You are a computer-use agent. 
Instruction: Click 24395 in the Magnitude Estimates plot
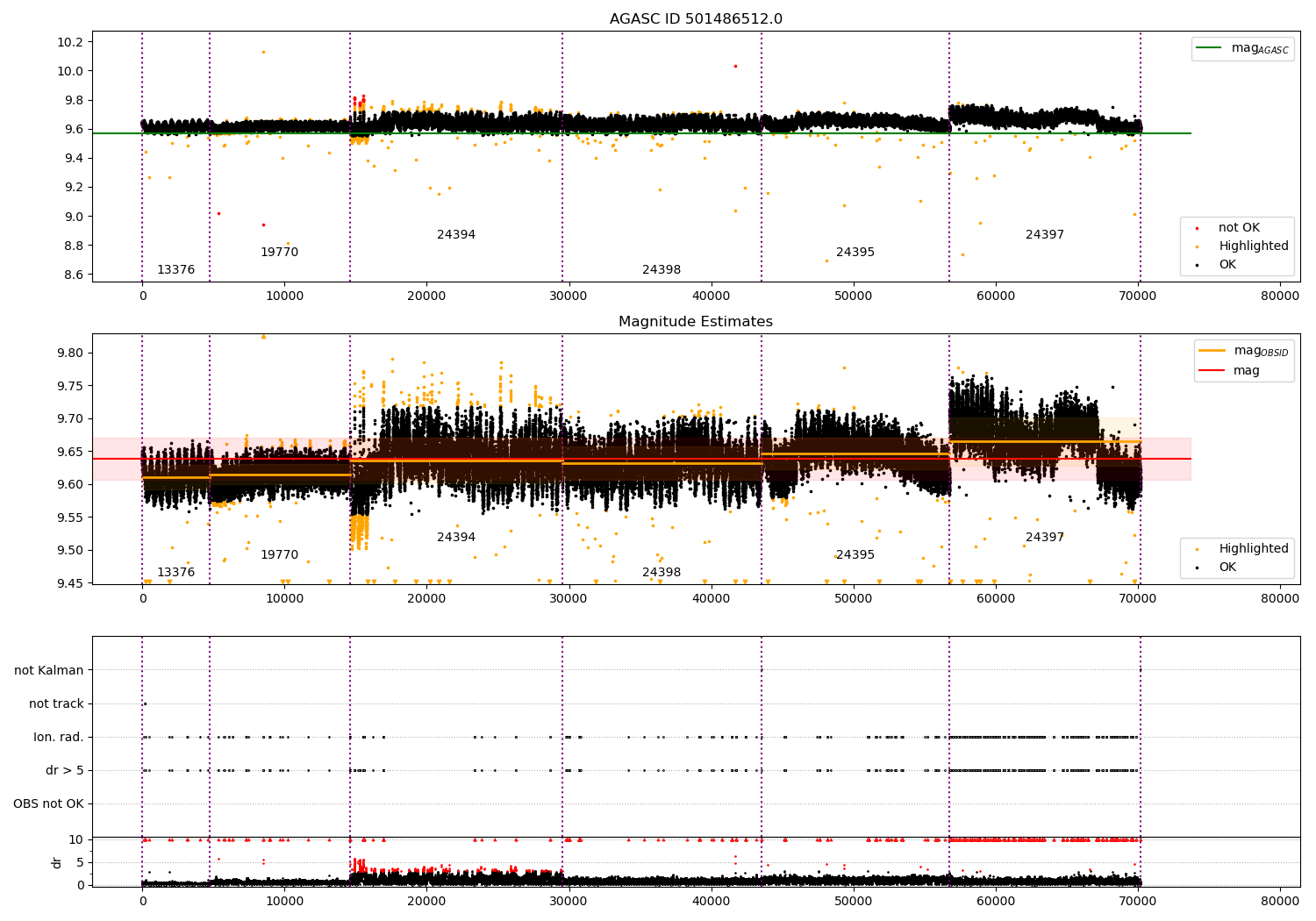pos(855,555)
